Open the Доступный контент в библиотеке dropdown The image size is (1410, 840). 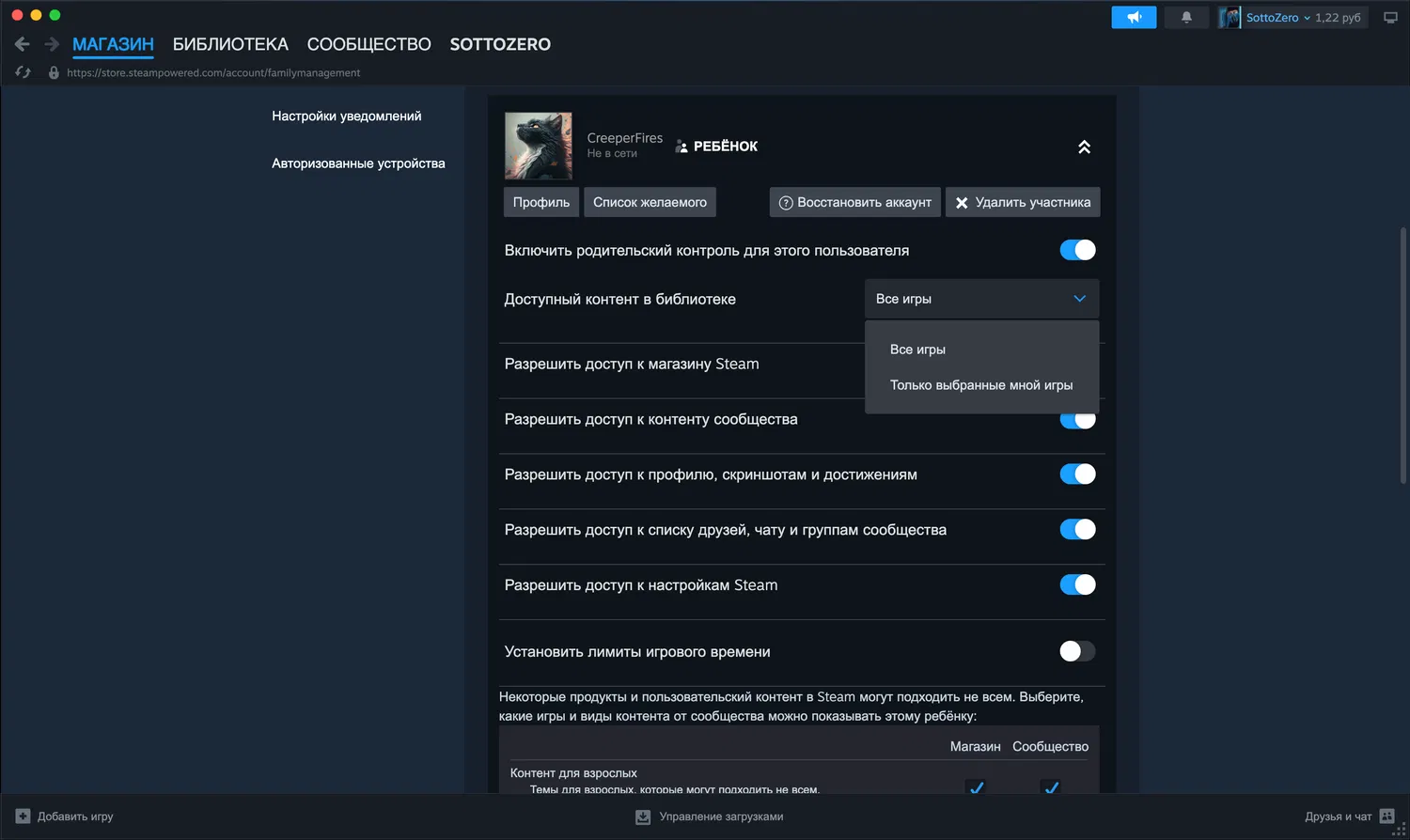pyautogui.click(x=981, y=299)
